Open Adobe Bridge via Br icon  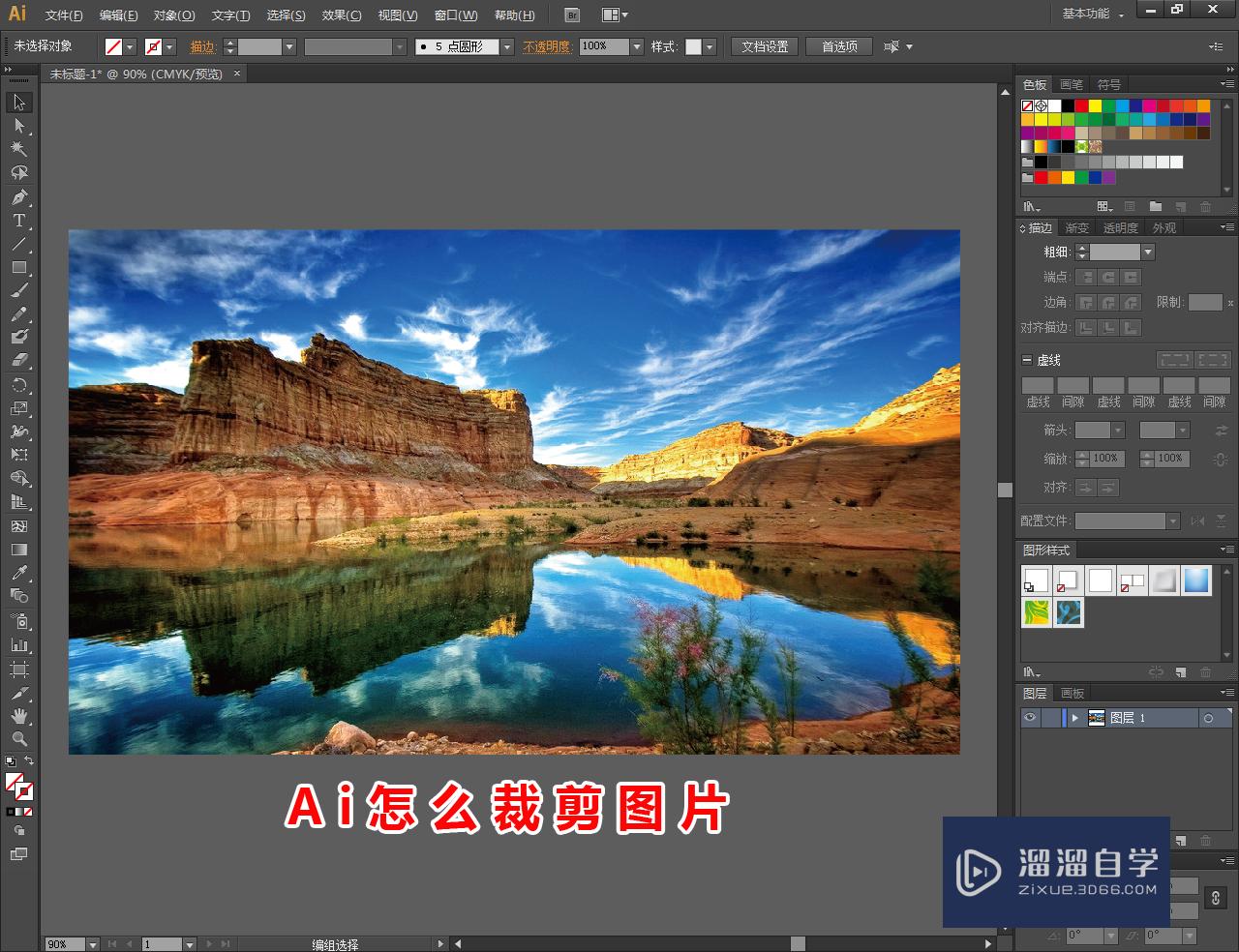tap(572, 15)
